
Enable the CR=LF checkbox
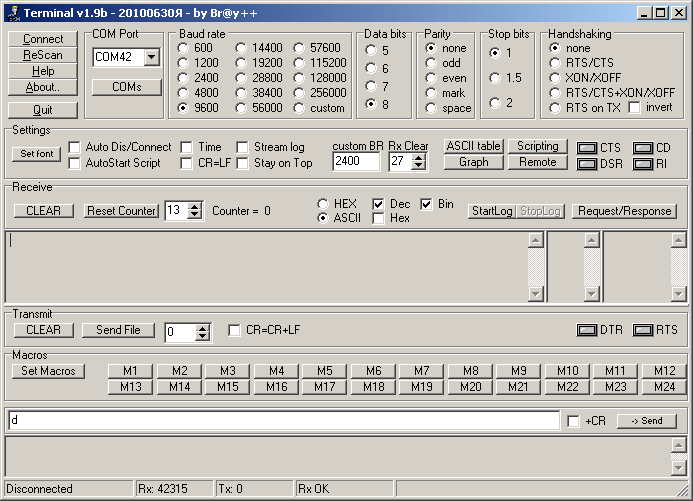coord(187,163)
